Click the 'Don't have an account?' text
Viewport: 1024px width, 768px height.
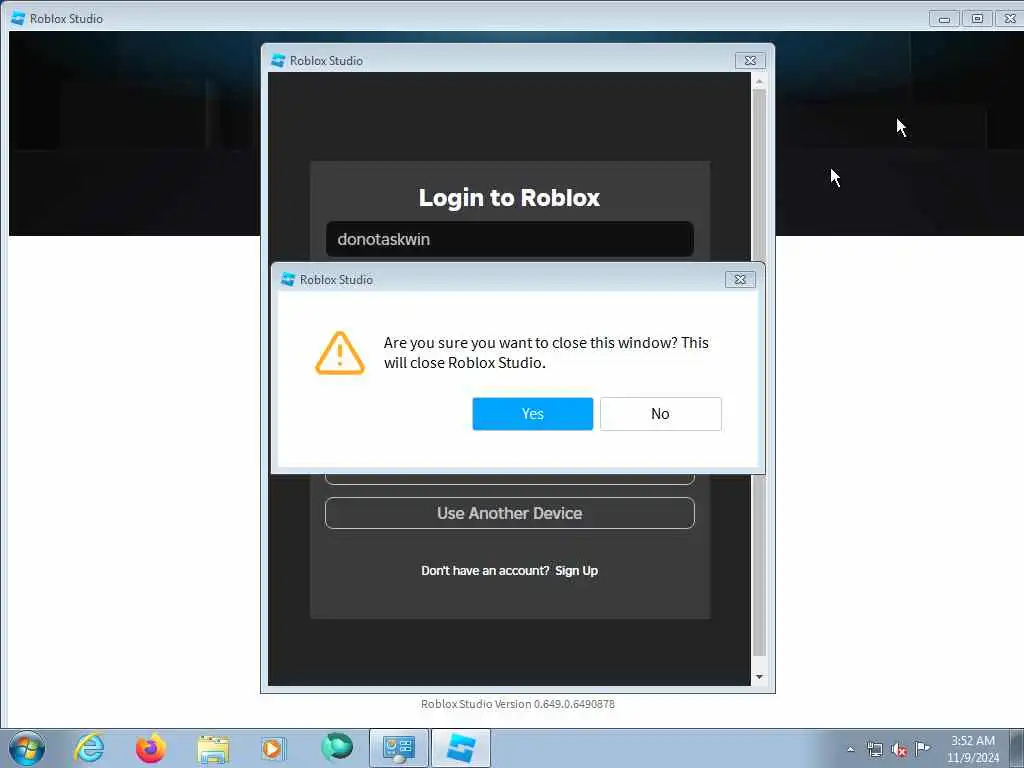pos(485,571)
